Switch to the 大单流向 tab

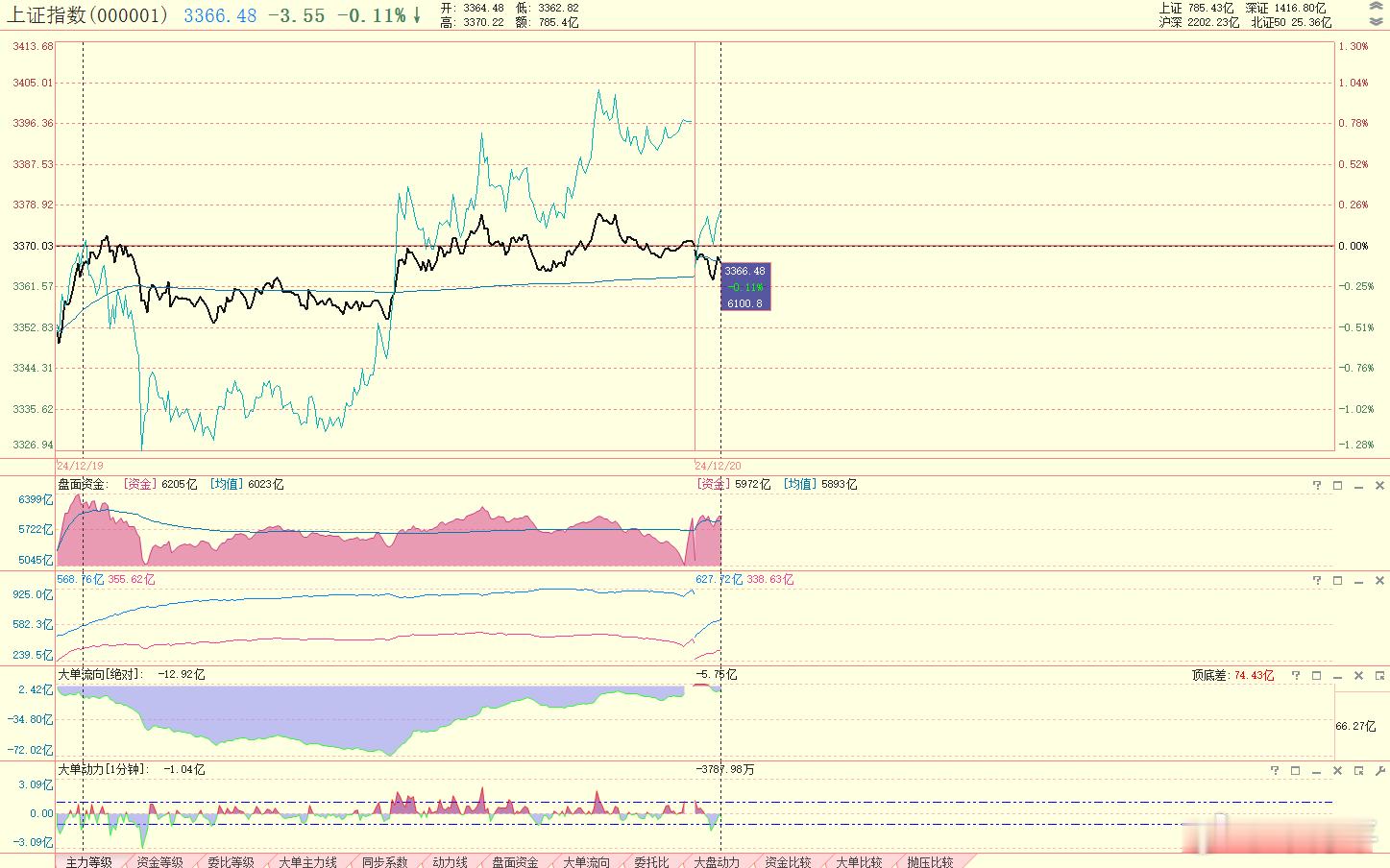click(586, 862)
